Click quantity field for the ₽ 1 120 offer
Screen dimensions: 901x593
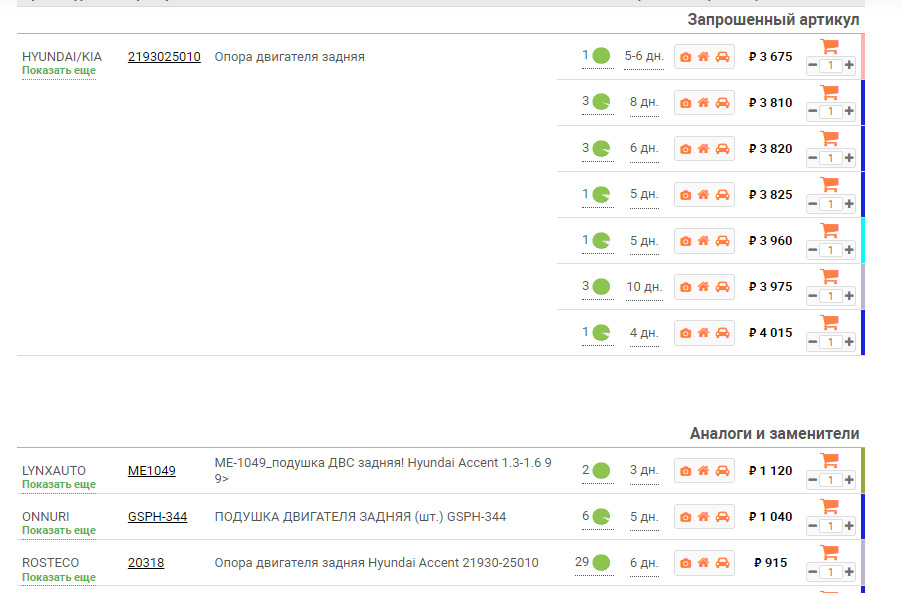click(830, 480)
